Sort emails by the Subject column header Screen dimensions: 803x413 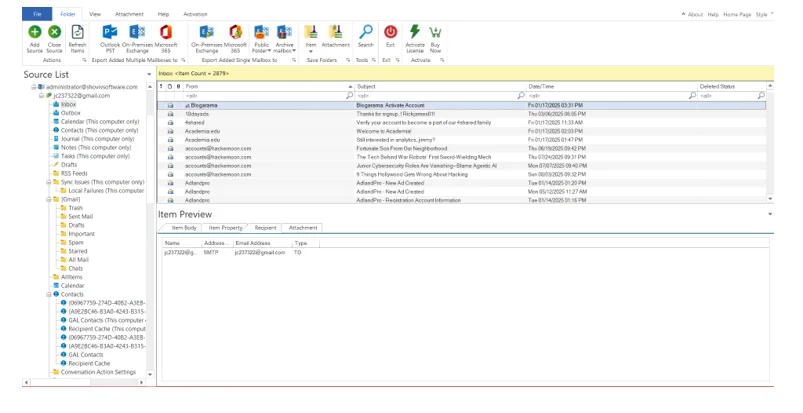(x=440, y=87)
